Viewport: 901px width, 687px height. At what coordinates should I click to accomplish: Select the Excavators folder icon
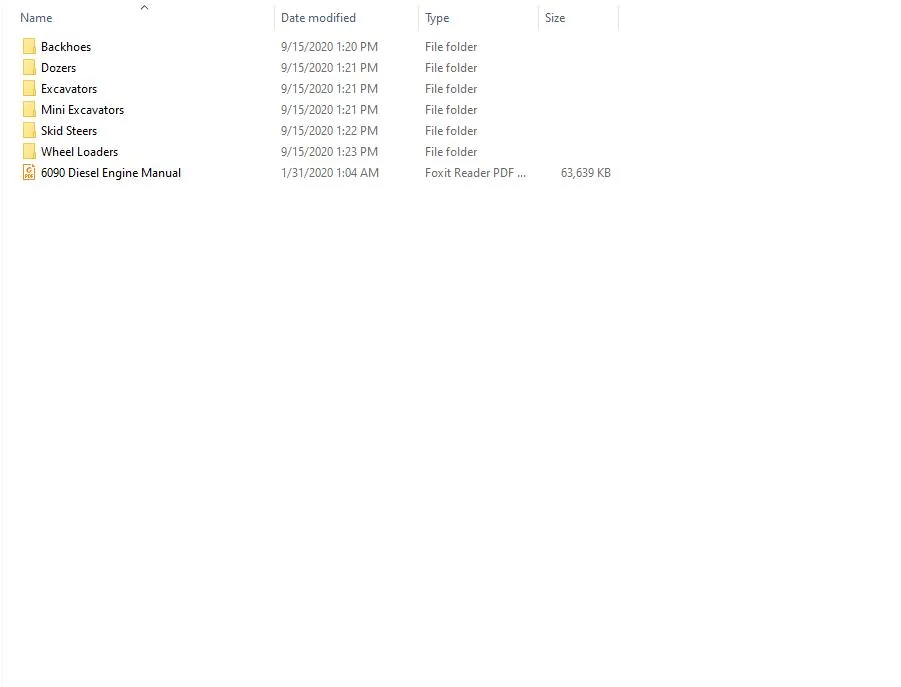29,88
